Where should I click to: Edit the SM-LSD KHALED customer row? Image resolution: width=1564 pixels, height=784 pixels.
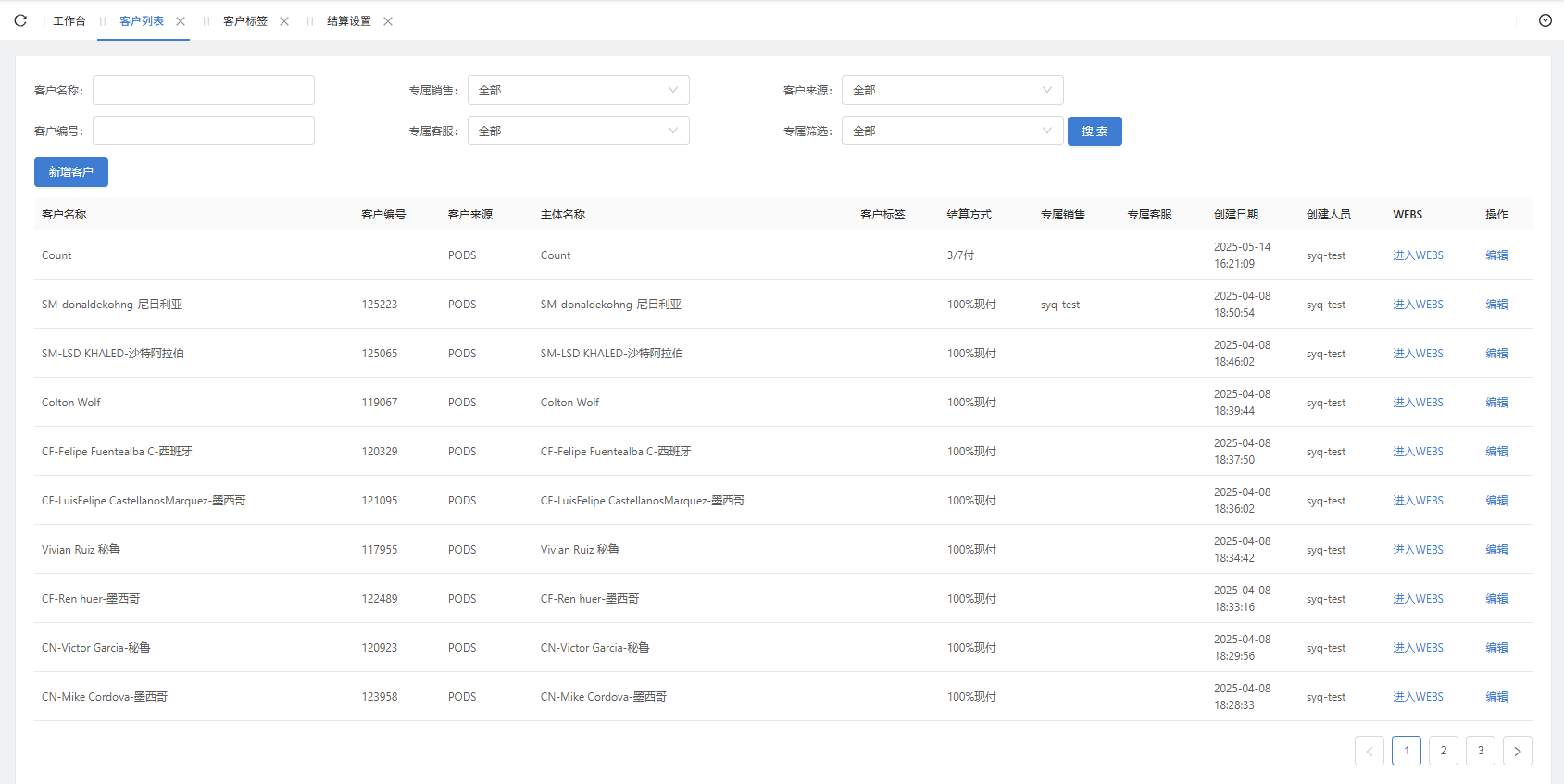[x=1496, y=354]
